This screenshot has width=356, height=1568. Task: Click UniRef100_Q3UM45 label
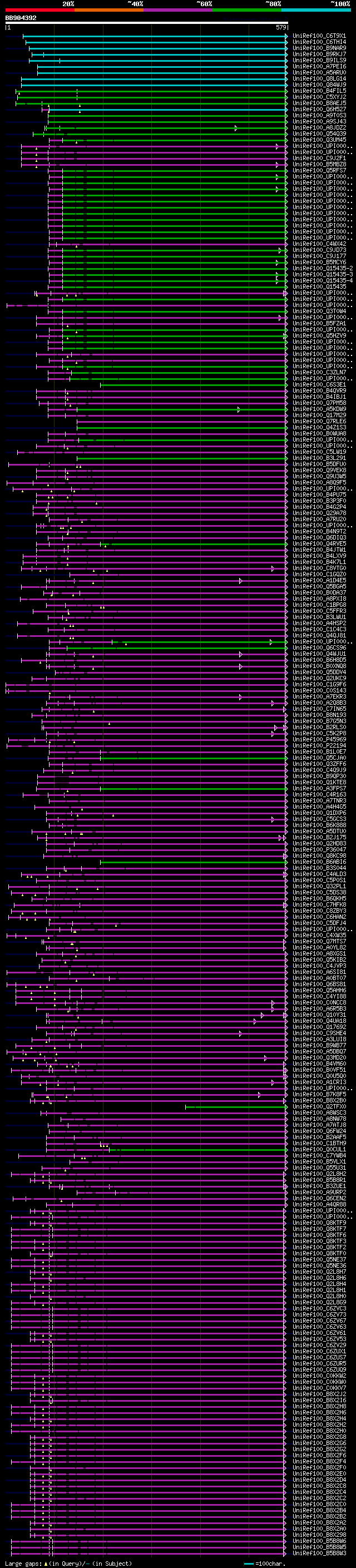pyautogui.click(x=319, y=140)
